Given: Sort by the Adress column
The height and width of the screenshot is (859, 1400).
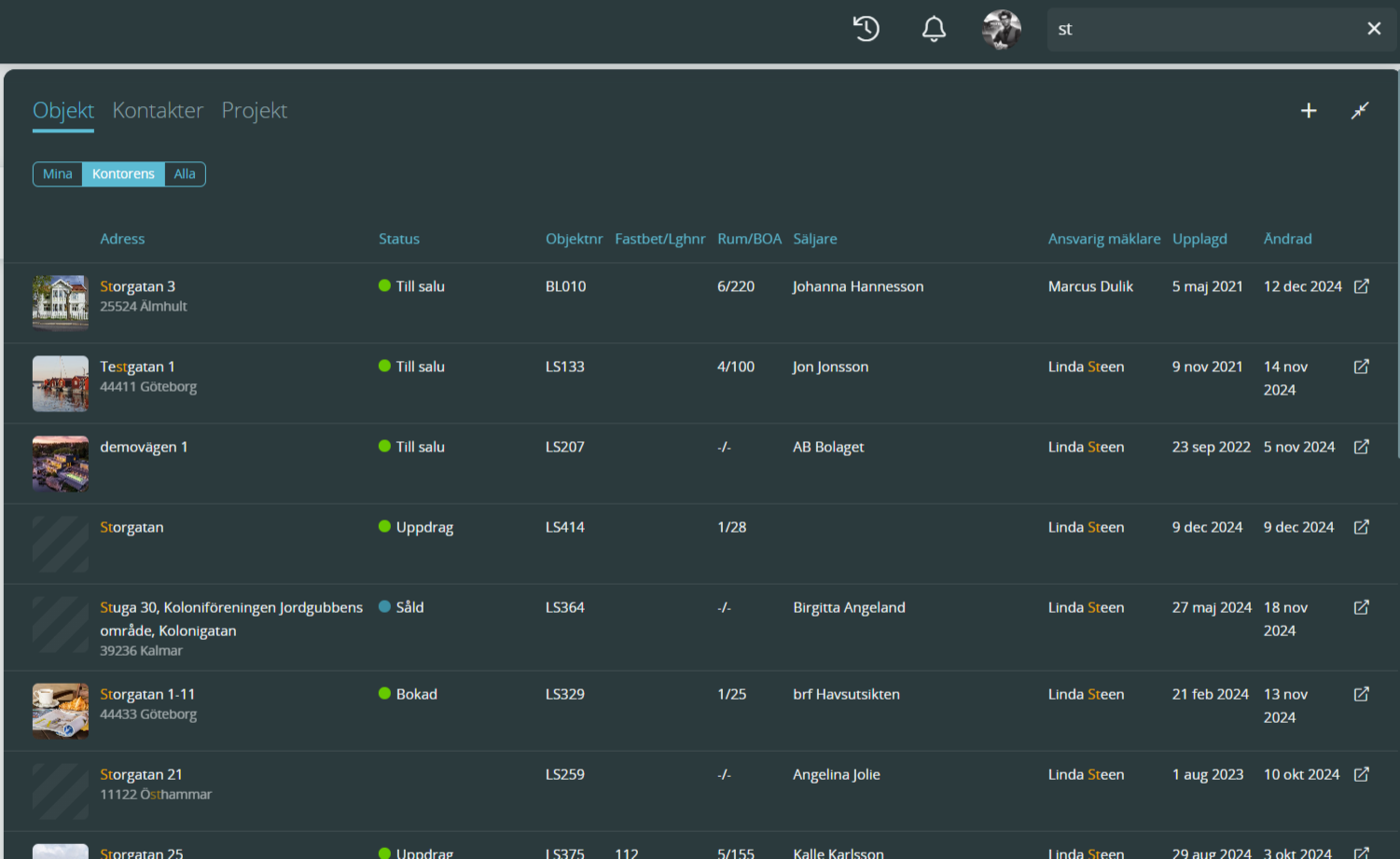Looking at the screenshot, I should point(122,239).
